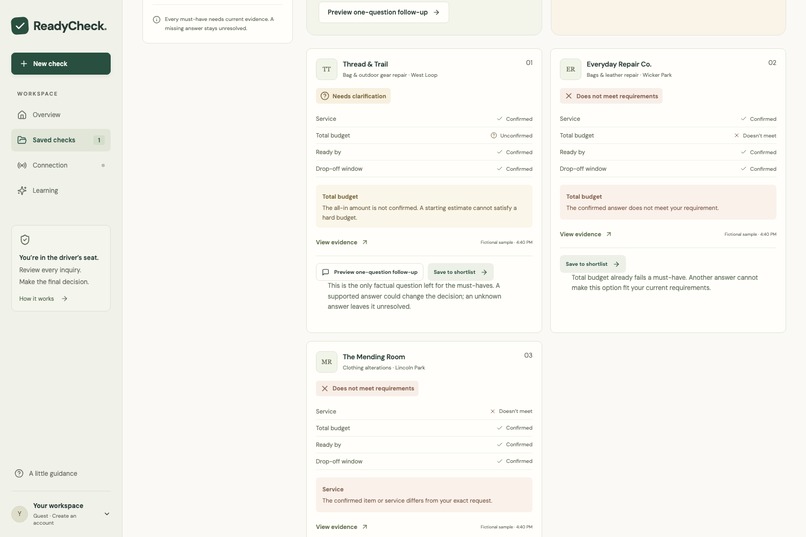Click Thread & Trail Total budget Unconfirmed status
The width and height of the screenshot is (806, 537).
(x=511, y=136)
